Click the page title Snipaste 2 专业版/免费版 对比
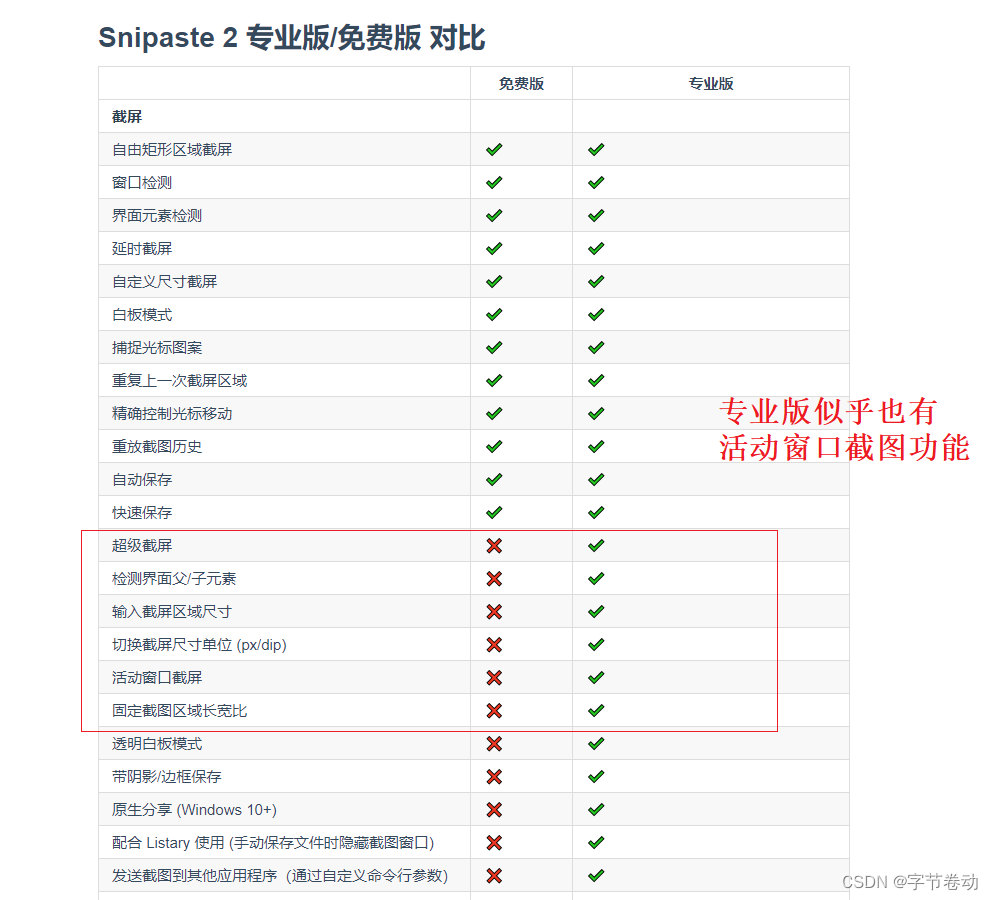 [x=292, y=37]
